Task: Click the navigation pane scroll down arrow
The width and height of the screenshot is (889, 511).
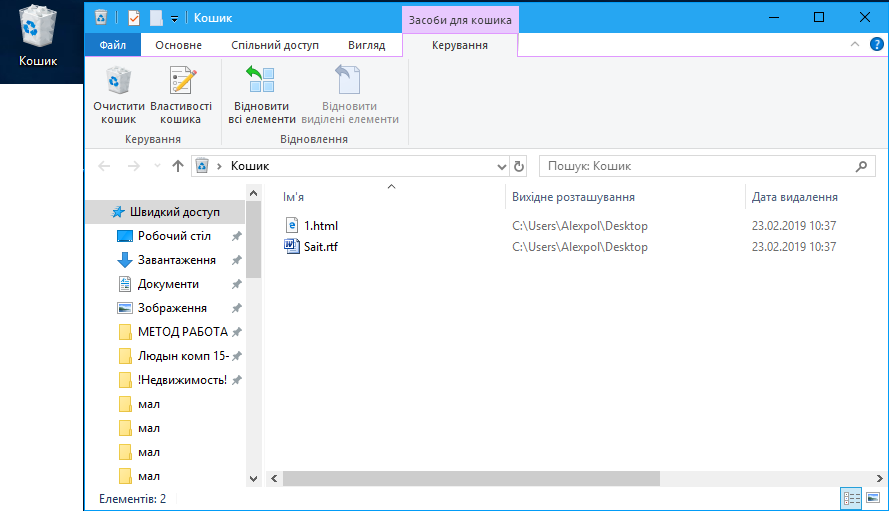Action: [253, 479]
